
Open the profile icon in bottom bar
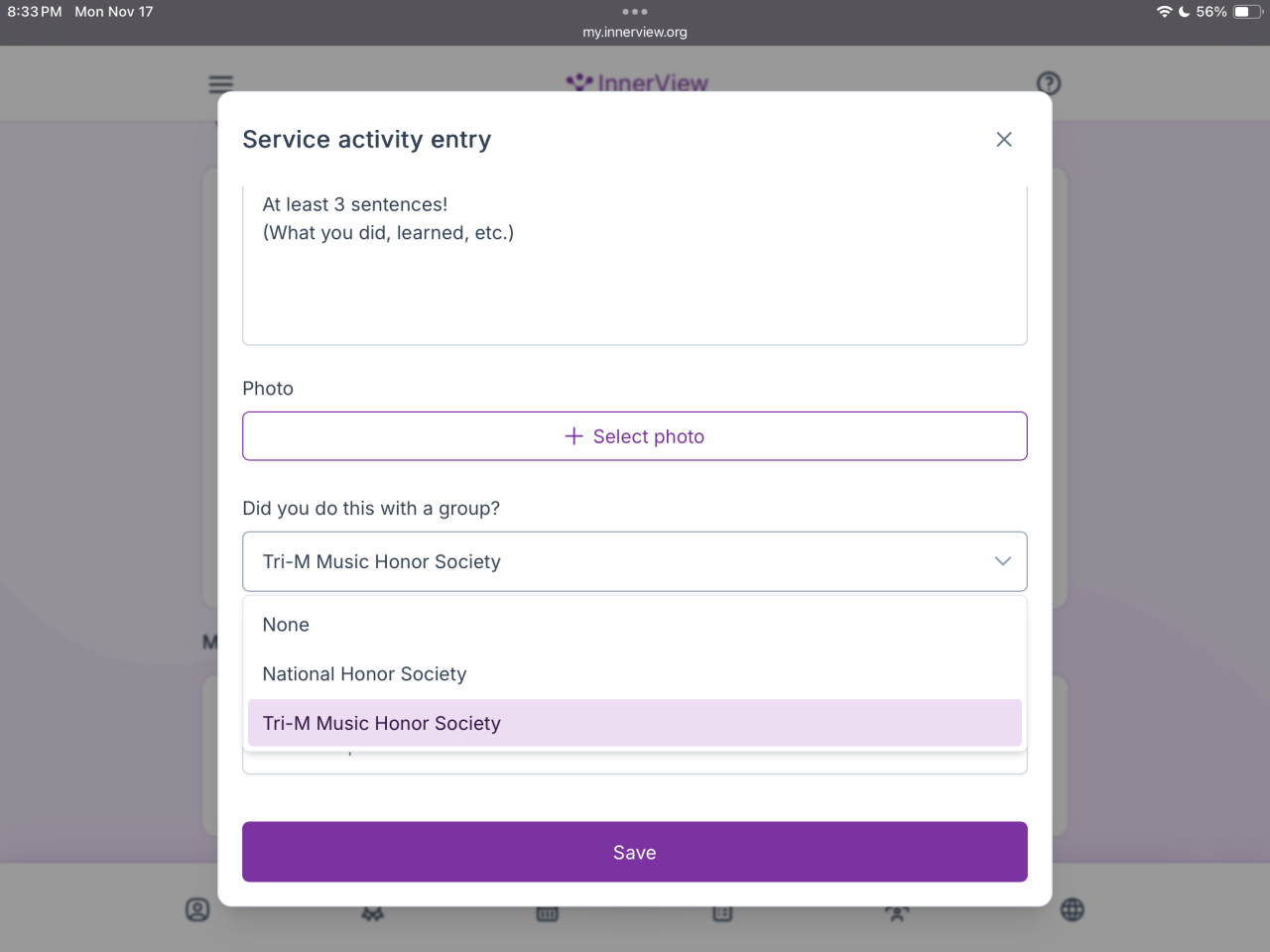tap(197, 909)
